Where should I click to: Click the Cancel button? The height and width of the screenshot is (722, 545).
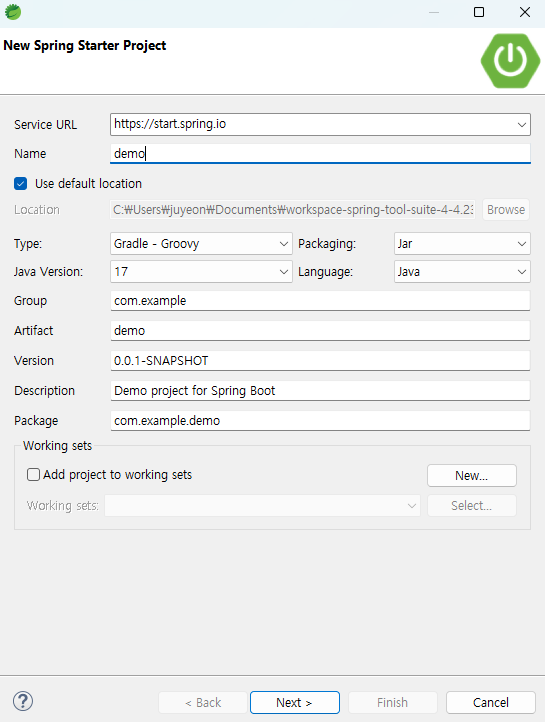coord(491,702)
